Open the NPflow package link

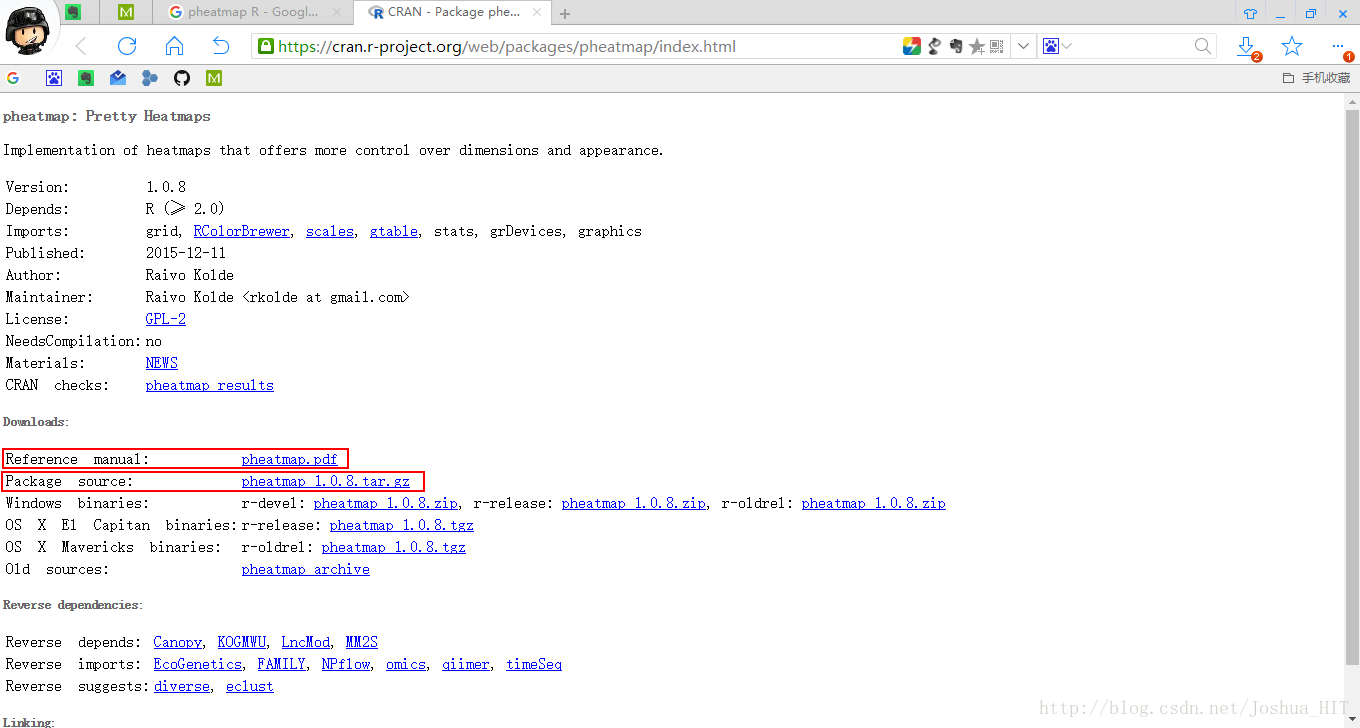pos(346,664)
